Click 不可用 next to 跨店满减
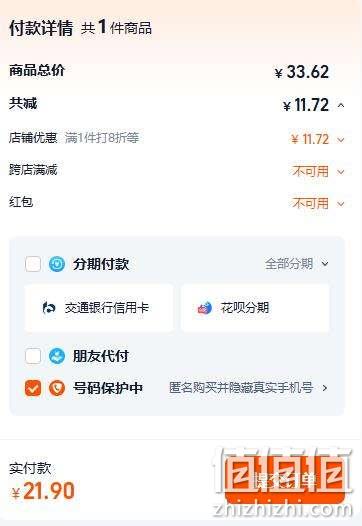Image resolution: width=362 pixels, height=526 pixels. coord(310,171)
